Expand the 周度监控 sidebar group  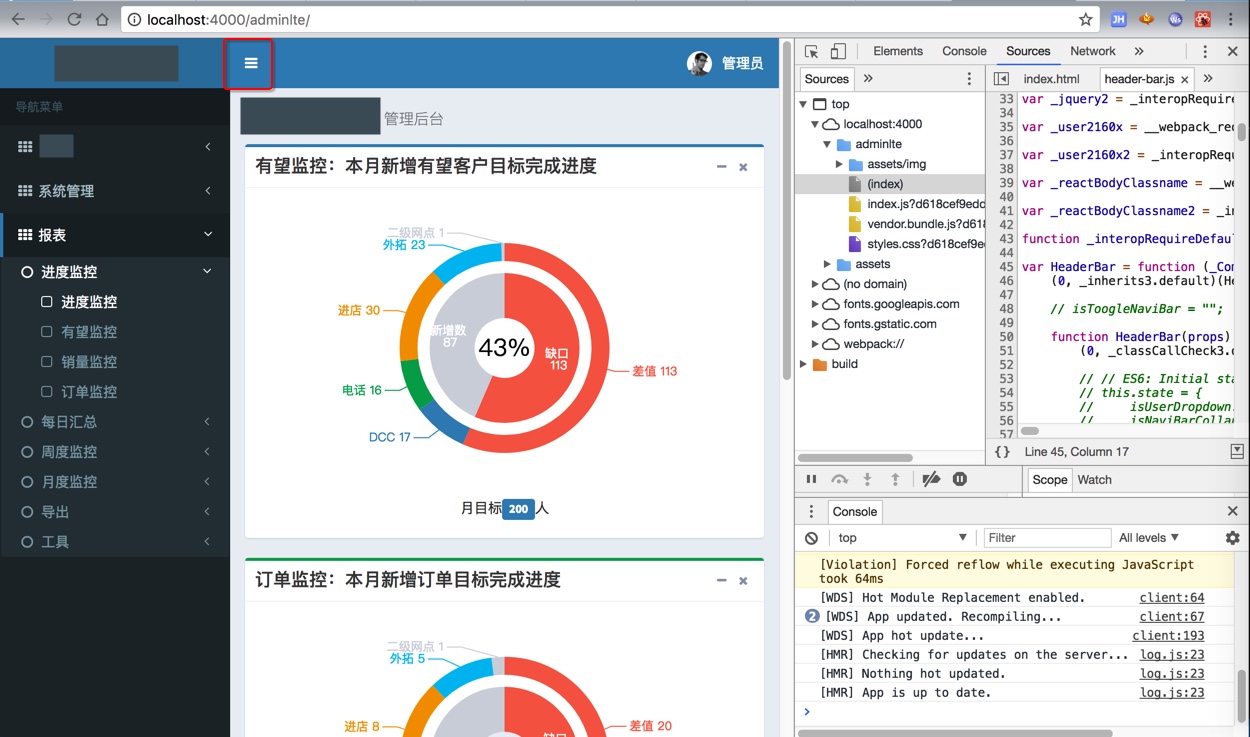115,452
